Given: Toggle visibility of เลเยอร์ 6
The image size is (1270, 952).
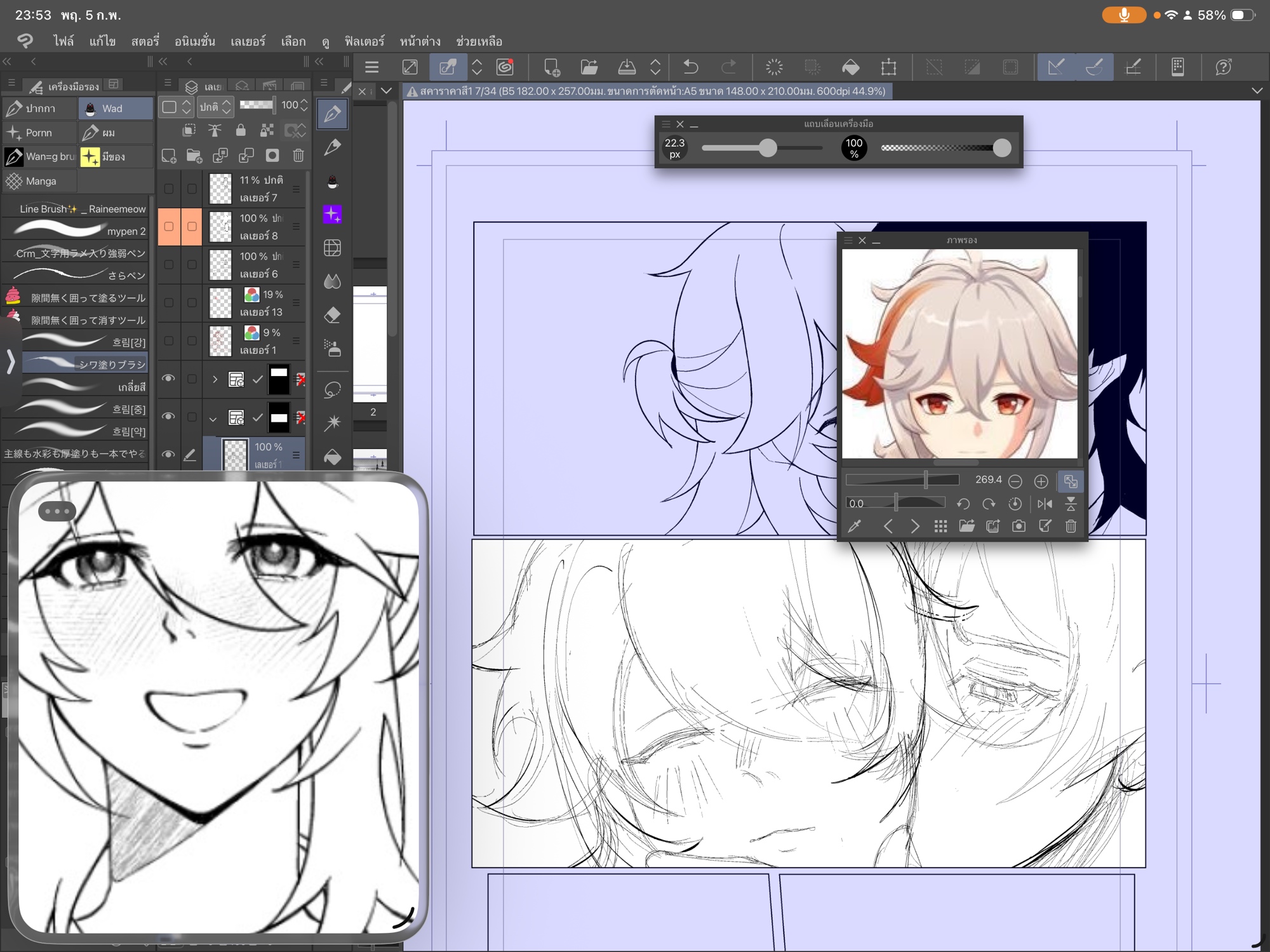Looking at the screenshot, I should pos(168,265).
